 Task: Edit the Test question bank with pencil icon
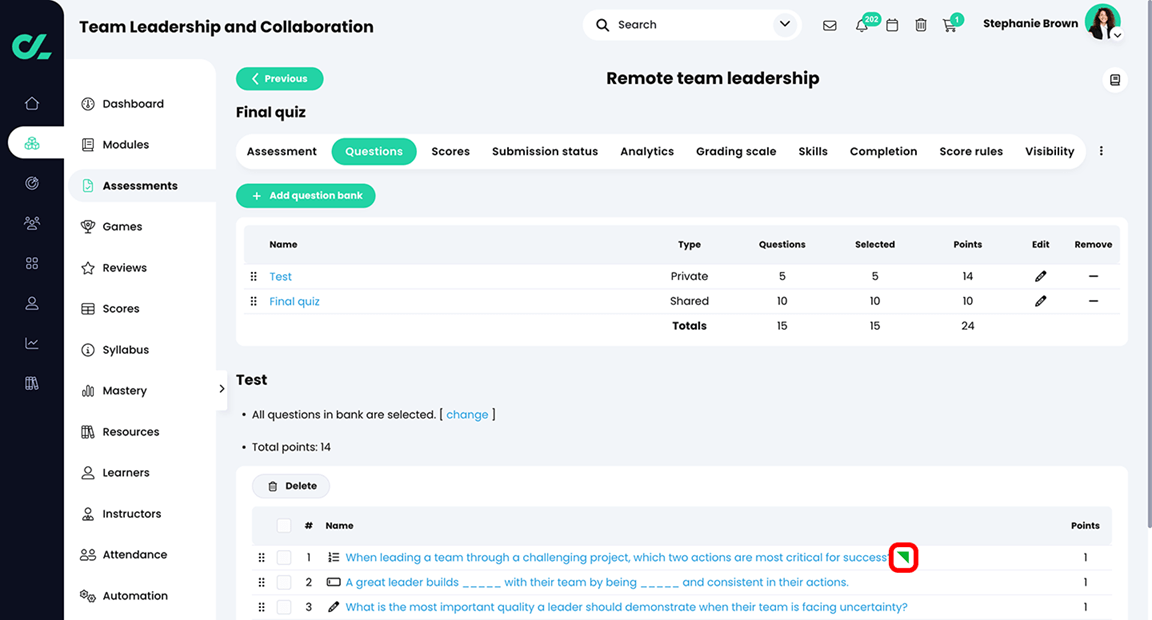(1040, 276)
